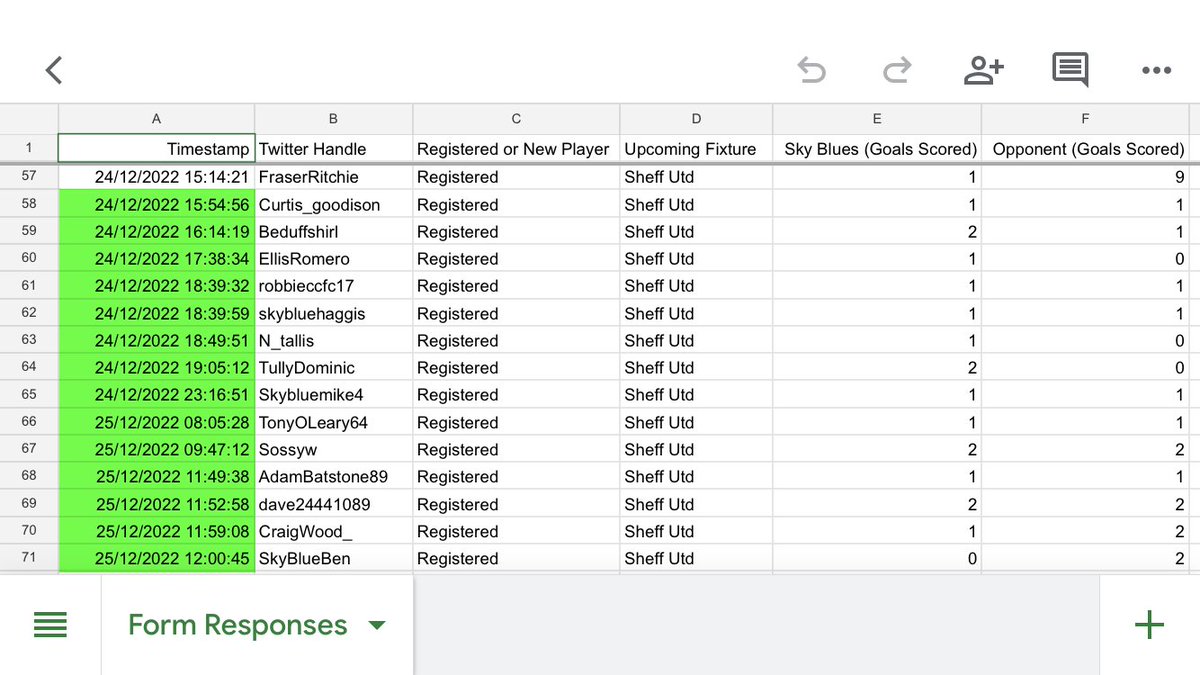Screen dimensions: 1200x675
Task: Select row 71 header number
Action: pos(29,558)
